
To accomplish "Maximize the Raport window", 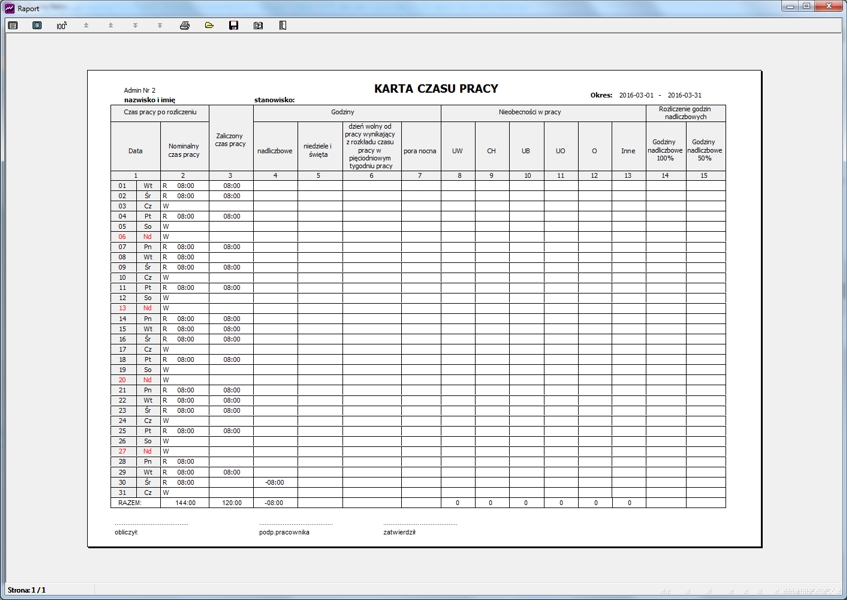I will (806, 6).
